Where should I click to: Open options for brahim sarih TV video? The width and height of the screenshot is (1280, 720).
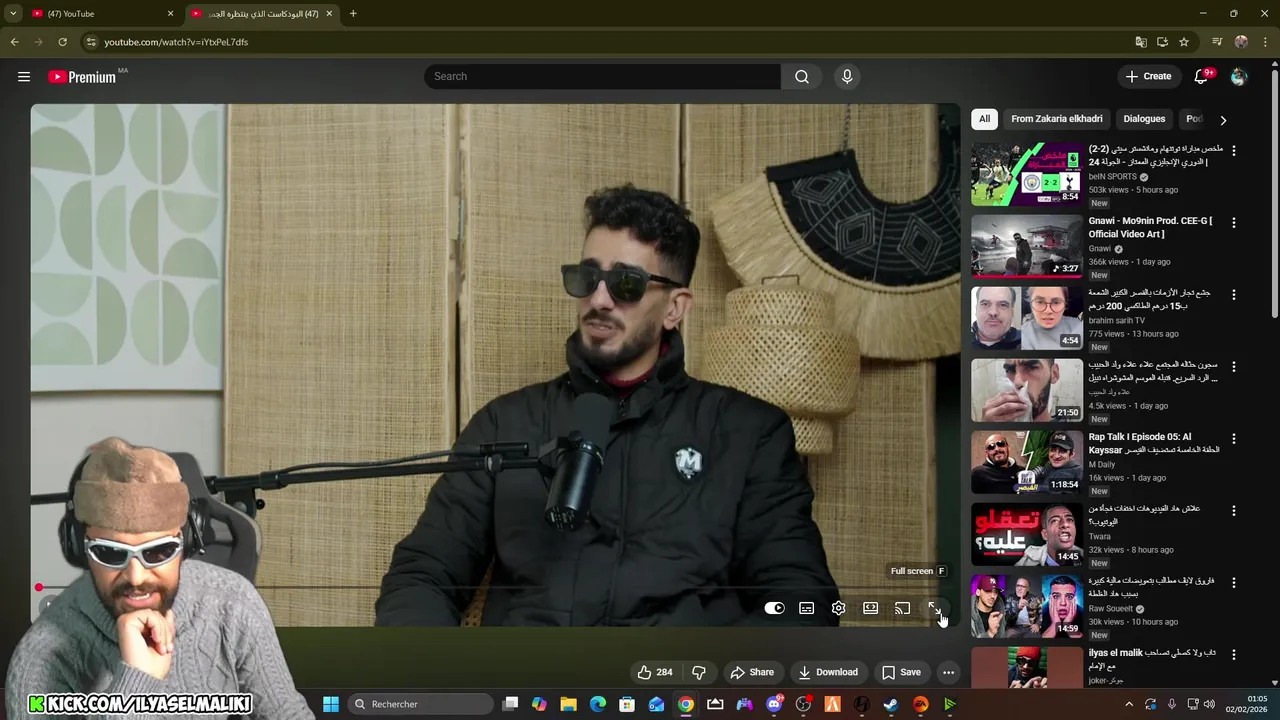pyautogui.click(x=1233, y=295)
